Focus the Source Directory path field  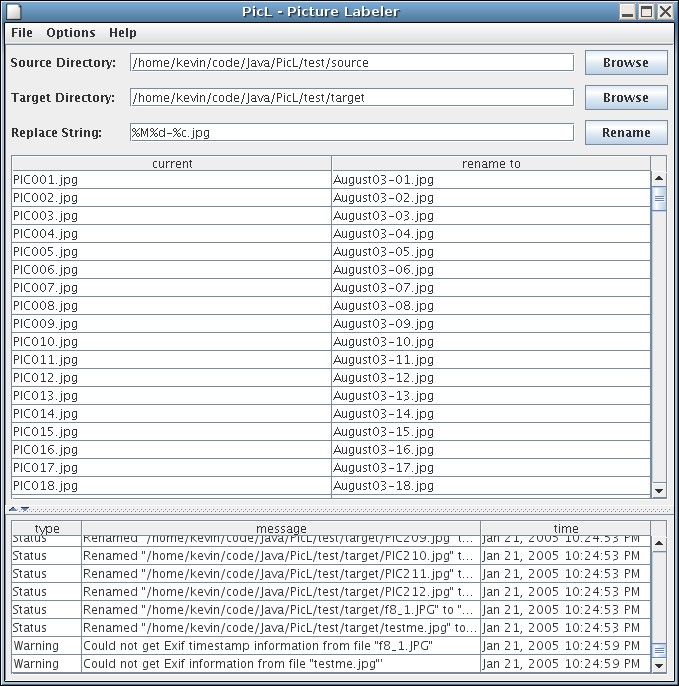tap(351, 63)
